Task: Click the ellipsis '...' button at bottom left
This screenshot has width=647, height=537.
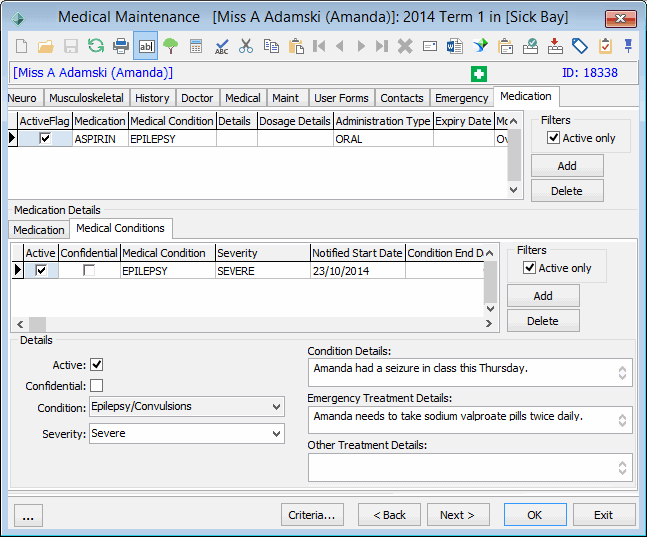Action: pos(28,516)
